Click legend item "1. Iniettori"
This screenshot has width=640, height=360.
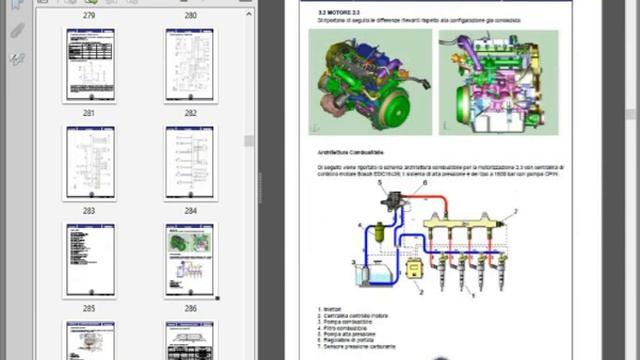pyautogui.click(x=329, y=309)
